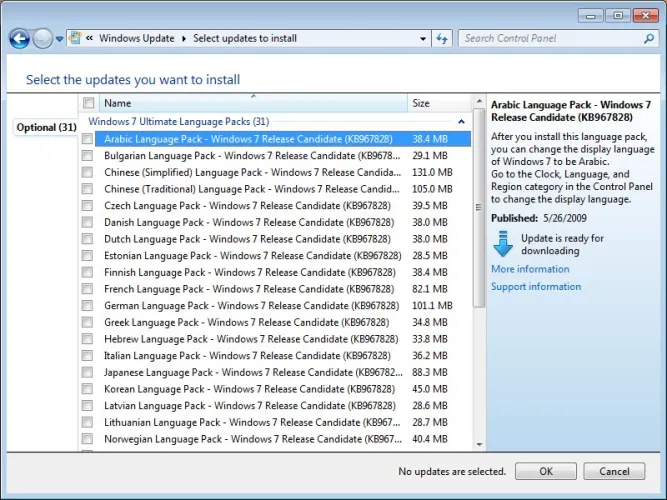This screenshot has width=667, height=500.
Task: Open the recent pages dropdown arrow
Action: coord(60,39)
